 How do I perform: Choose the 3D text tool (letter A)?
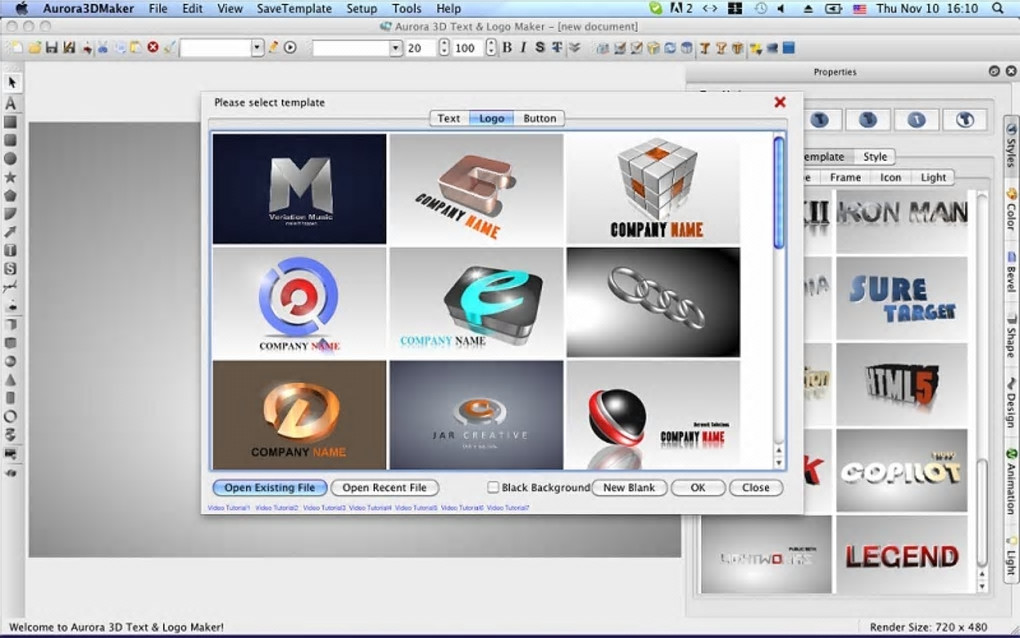(x=11, y=103)
